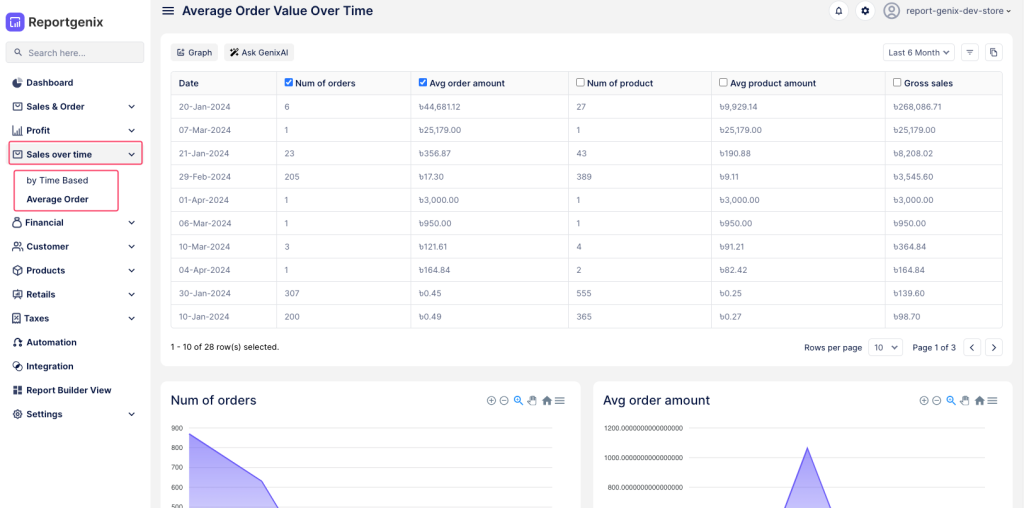Expand the Financial sidebar section
This screenshot has height=508, width=1024.
(x=75, y=222)
